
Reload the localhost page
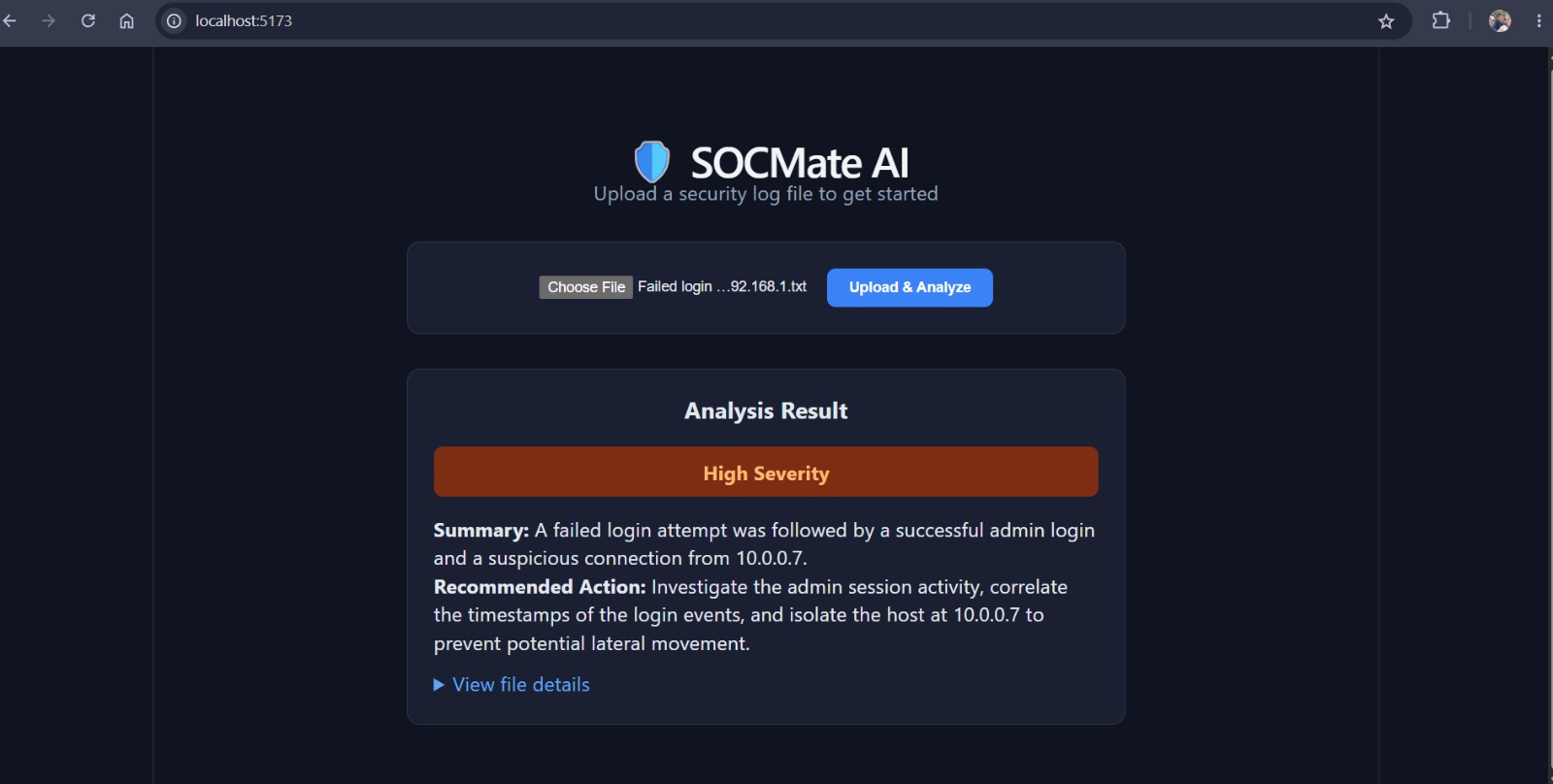(88, 20)
